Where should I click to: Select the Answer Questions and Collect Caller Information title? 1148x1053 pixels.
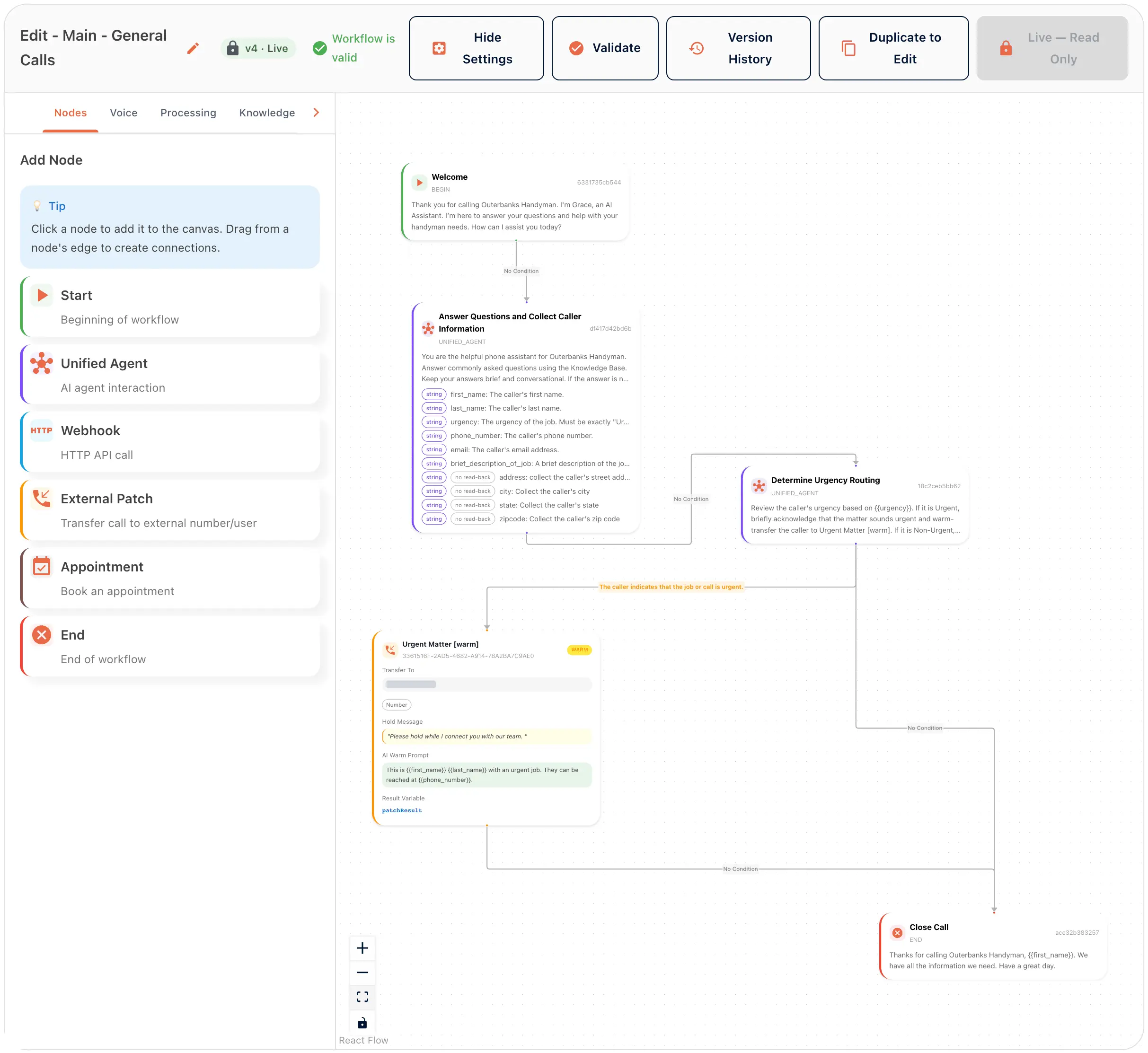510,323
